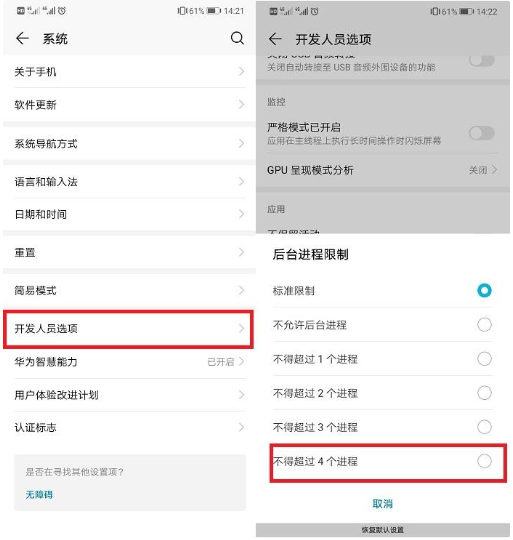Toggle the 严格模式已开启 switch

(x=482, y=133)
